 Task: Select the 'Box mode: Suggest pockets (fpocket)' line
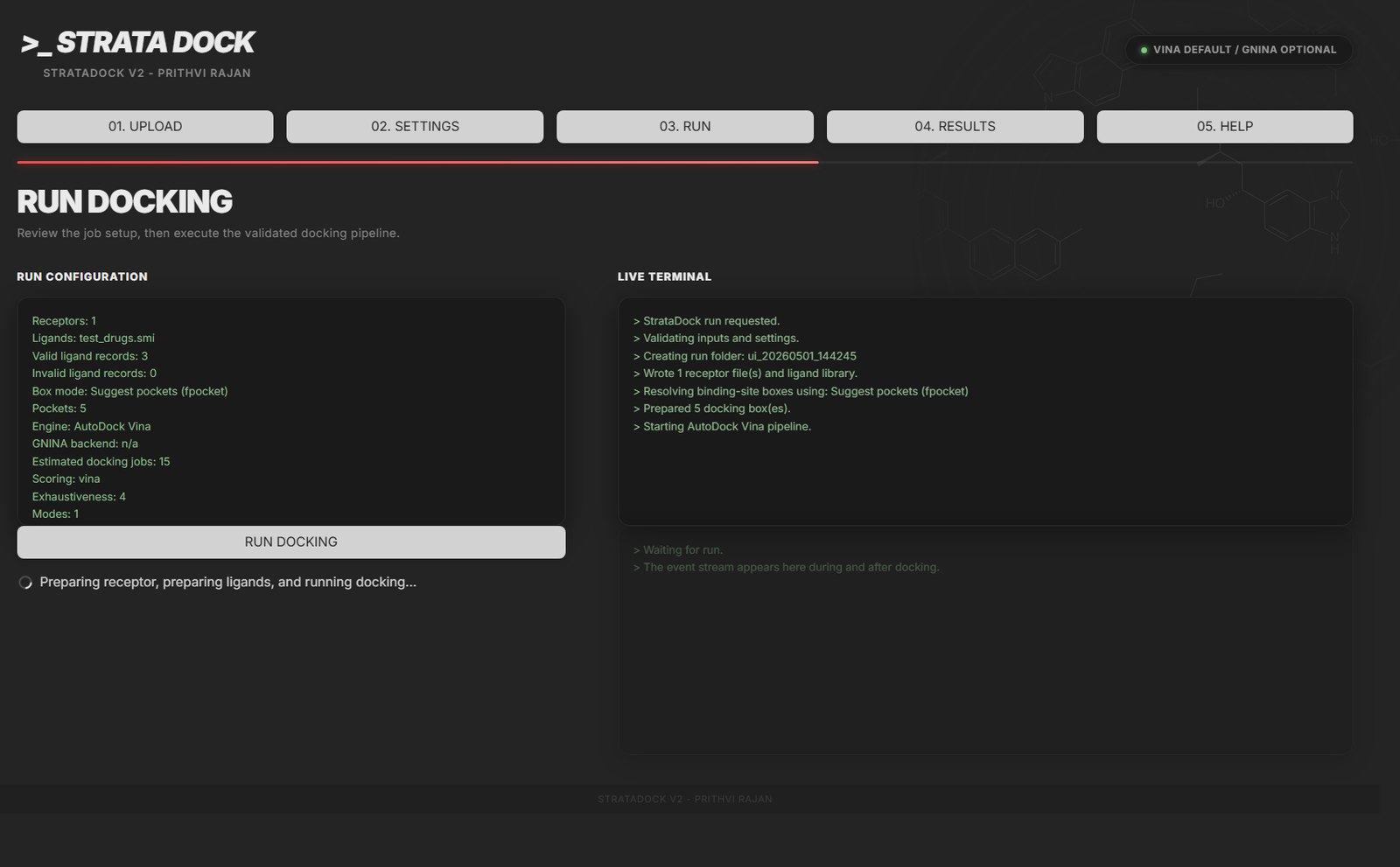point(129,391)
